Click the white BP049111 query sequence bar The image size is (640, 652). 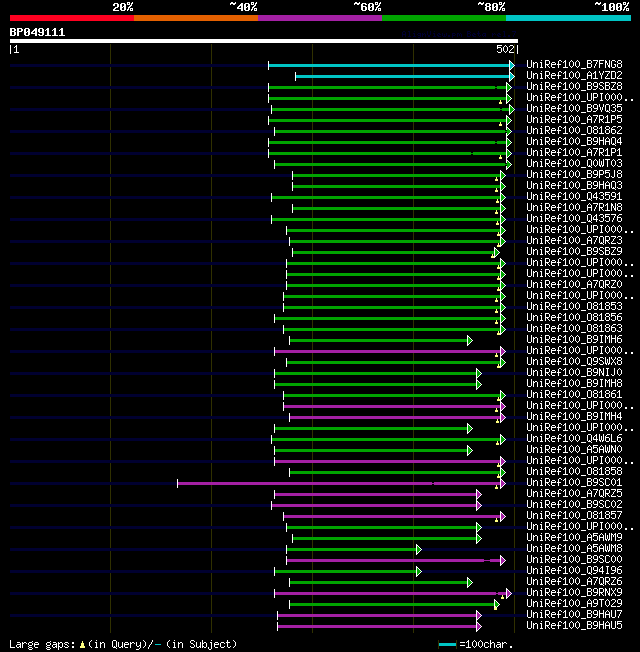tap(264, 41)
